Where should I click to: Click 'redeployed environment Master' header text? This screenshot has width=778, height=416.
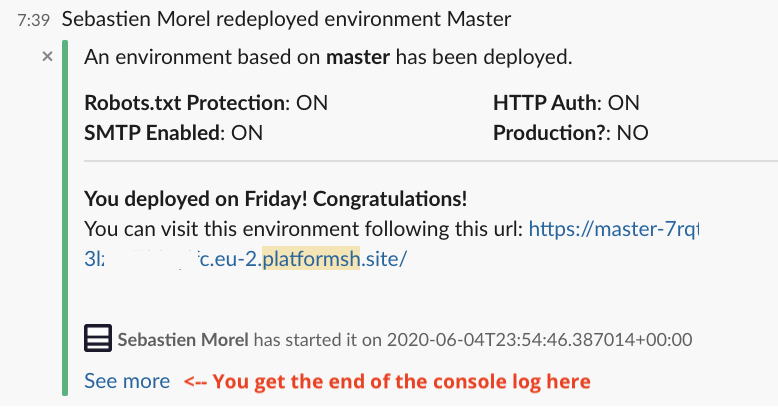pyautogui.click(x=364, y=19)
